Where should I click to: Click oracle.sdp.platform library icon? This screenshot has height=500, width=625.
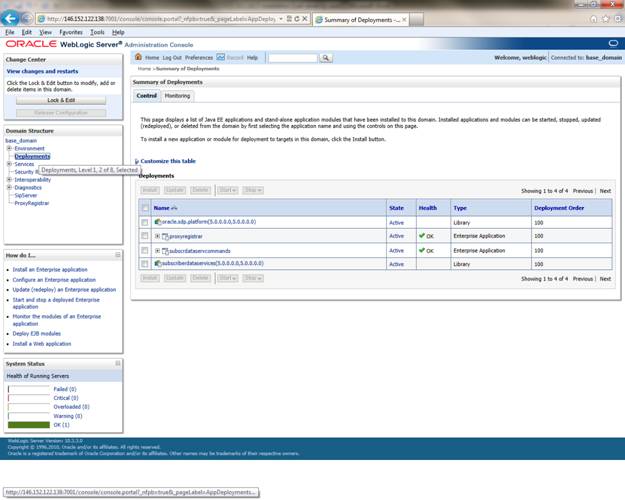(x=158, y=221)
